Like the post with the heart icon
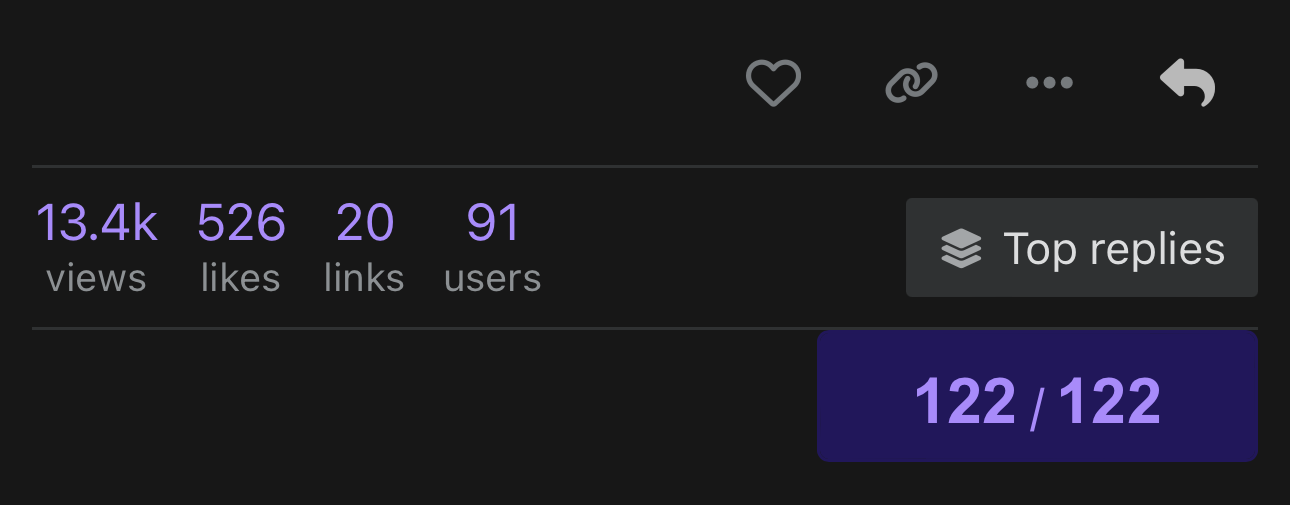This screenshot has width=1290, height=505. pos(773,83)
